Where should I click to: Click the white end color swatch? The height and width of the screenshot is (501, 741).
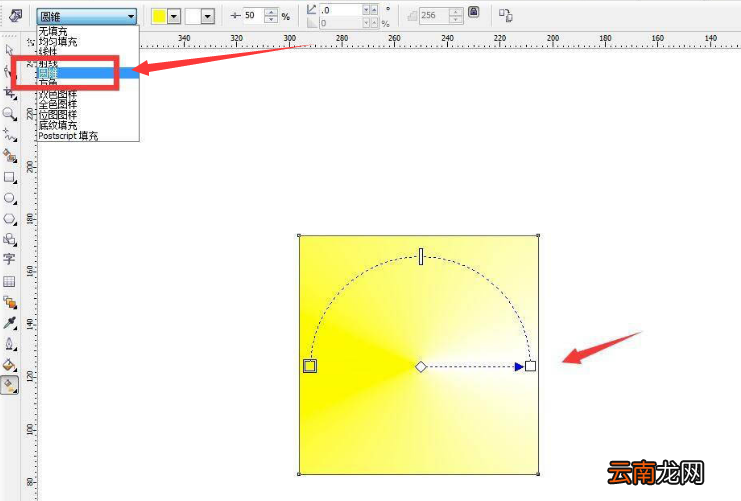193,17
